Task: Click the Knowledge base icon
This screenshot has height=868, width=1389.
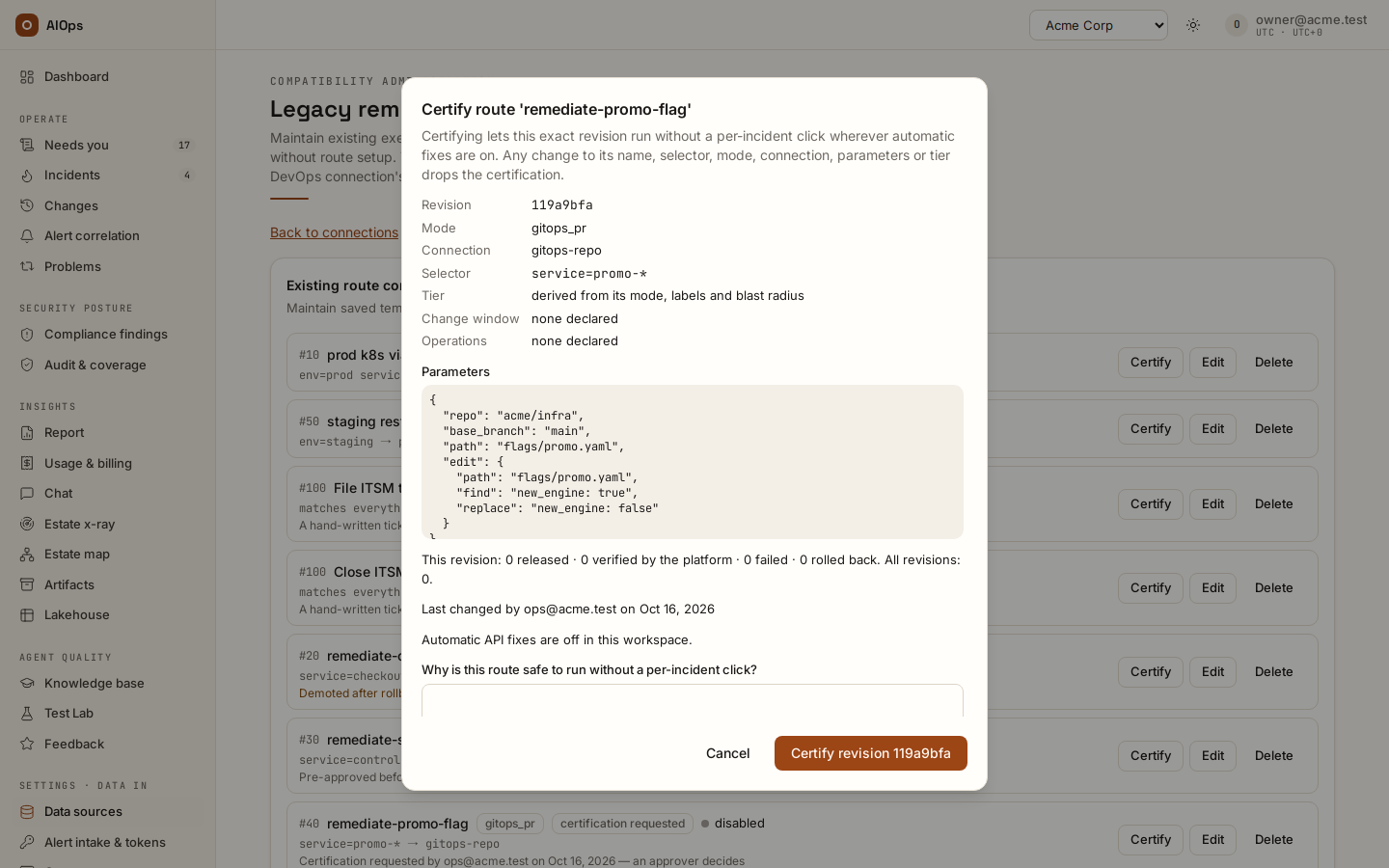Action: tap(27, 683)
